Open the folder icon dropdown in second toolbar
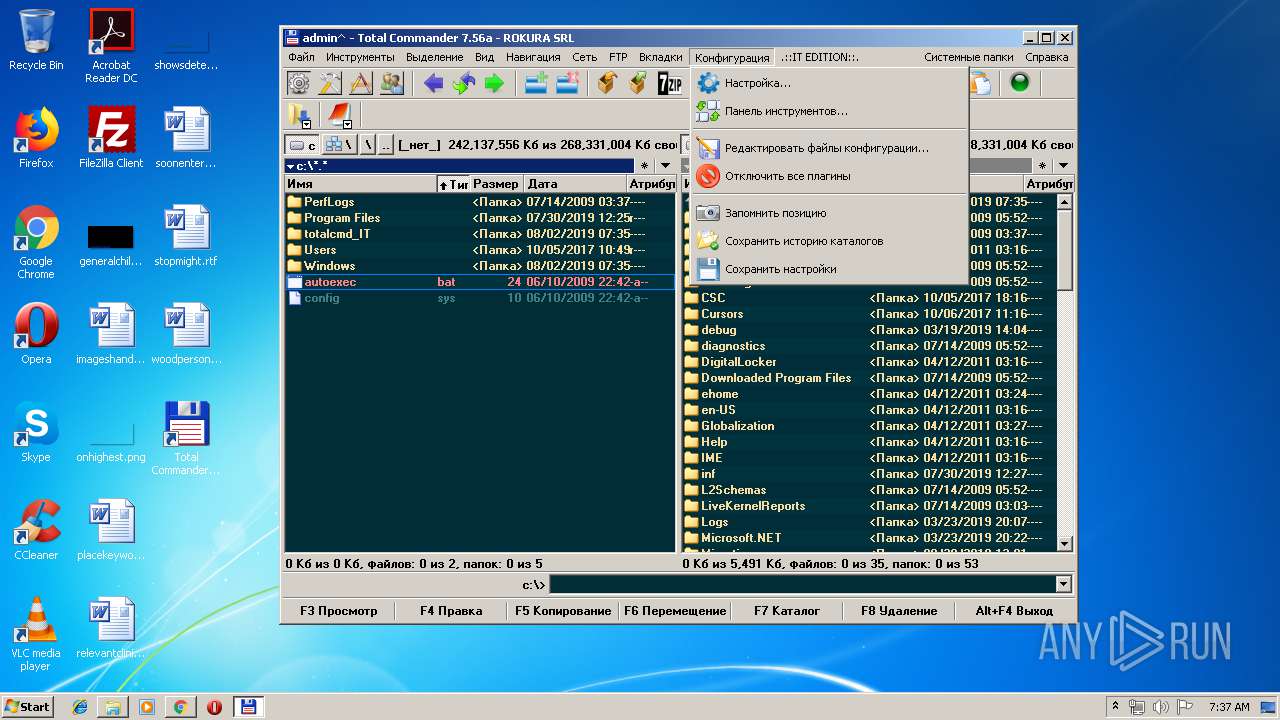 click(x=299, y=115)
